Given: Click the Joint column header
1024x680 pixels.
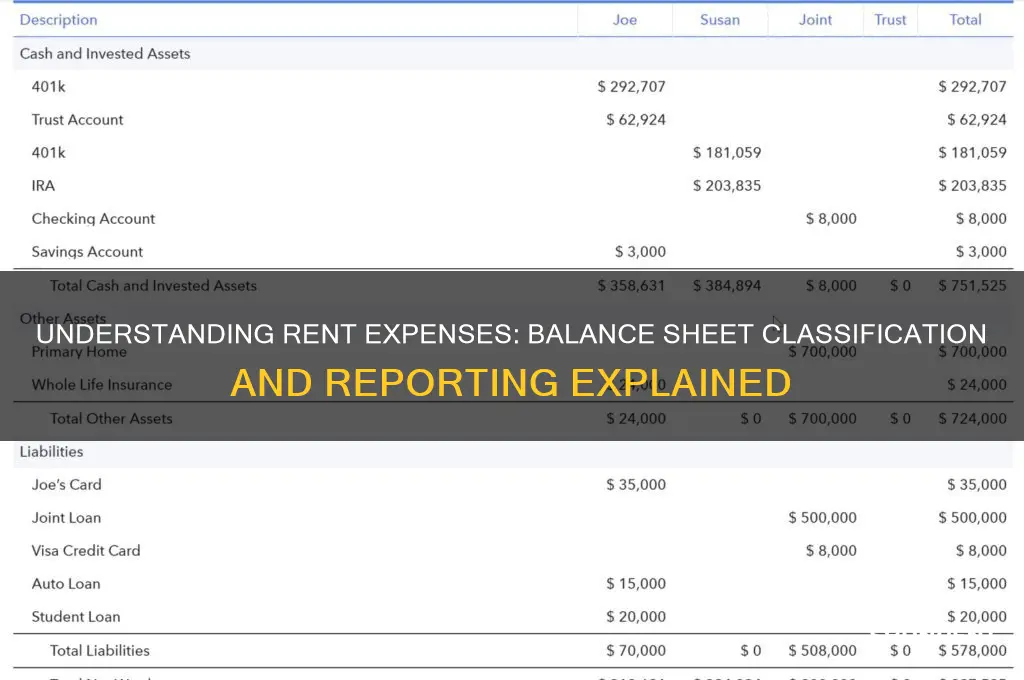Looking at the screenshot, I should coord(815,20).
